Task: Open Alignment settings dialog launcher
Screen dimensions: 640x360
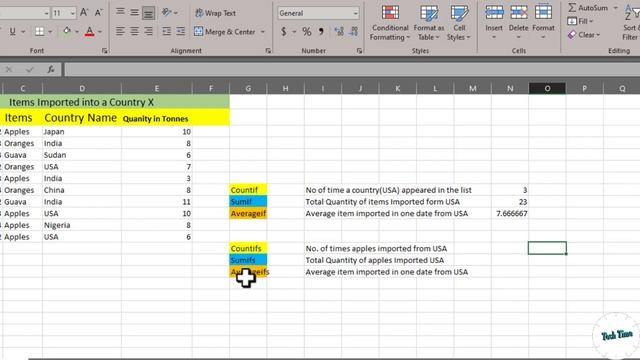Action: [x=268, y=51]
